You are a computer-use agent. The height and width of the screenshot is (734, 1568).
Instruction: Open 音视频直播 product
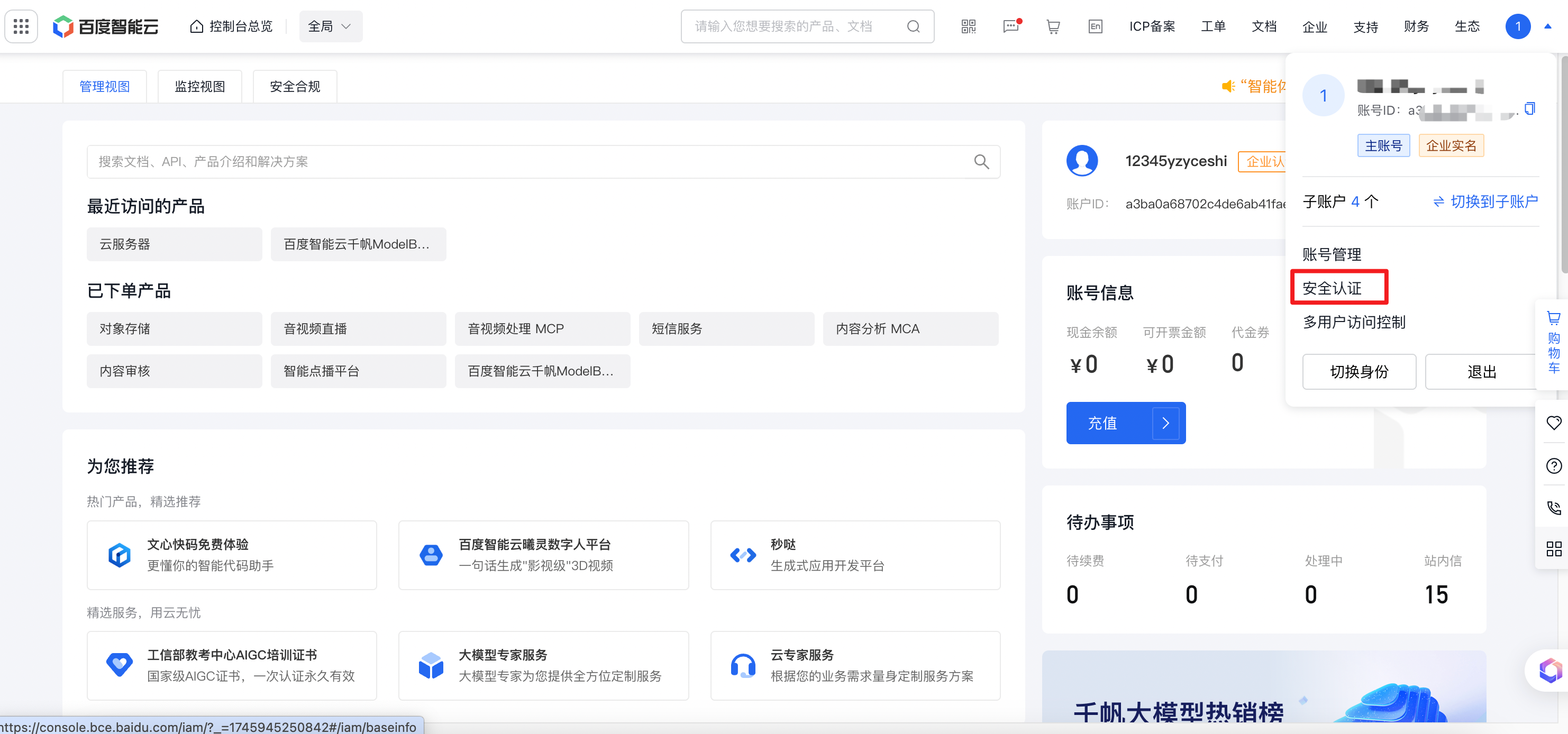click(358, 328)
